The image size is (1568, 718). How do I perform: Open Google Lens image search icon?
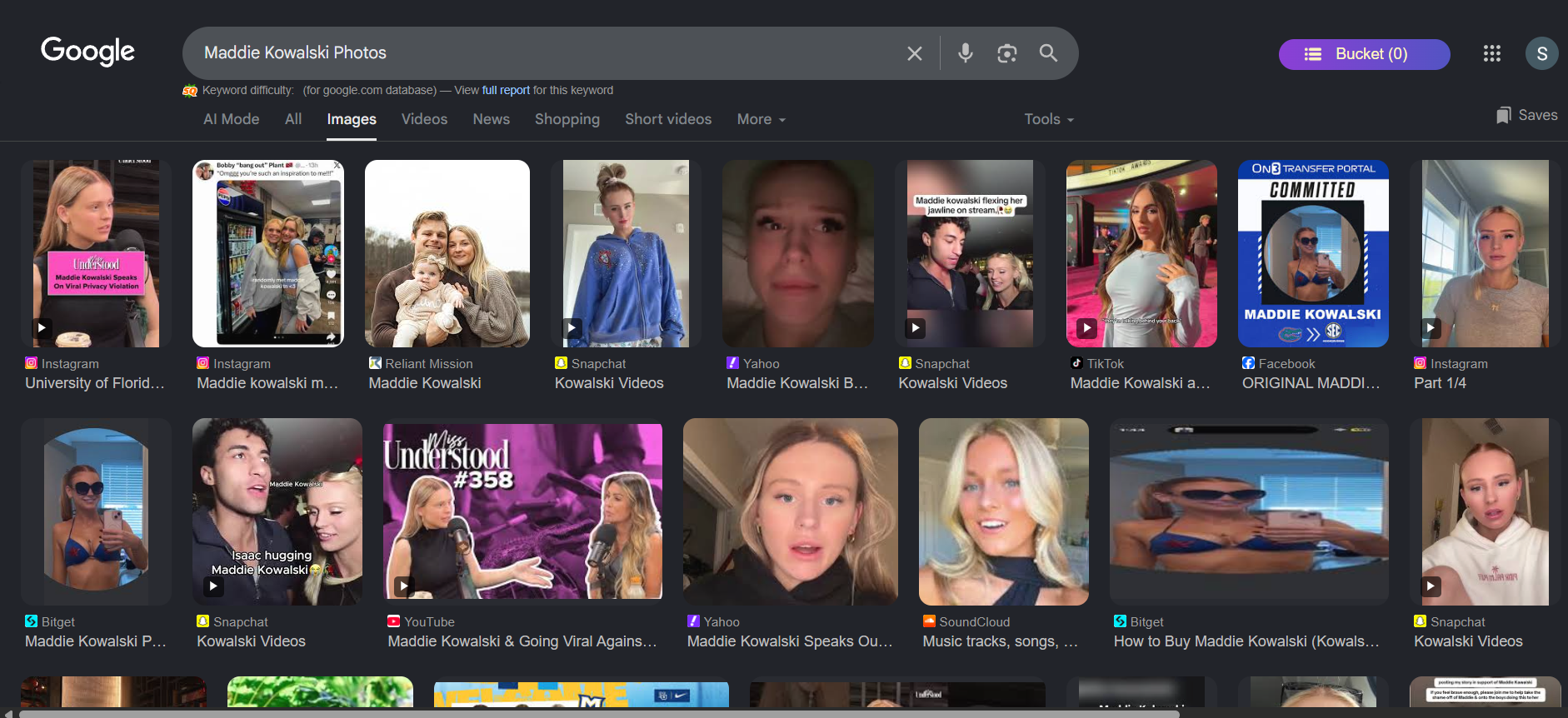tap(1007, 53)
